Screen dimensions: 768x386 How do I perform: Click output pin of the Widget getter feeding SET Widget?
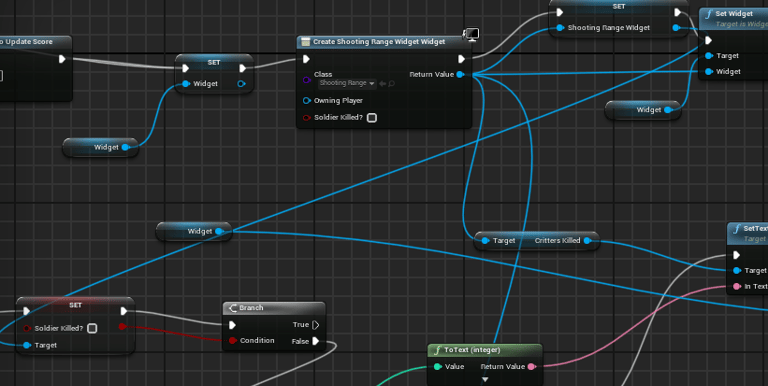click(x=125, y=147)
